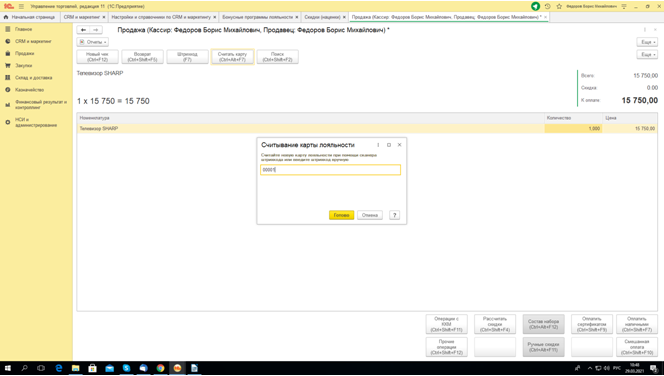Image resolution: width=664 pixels, height=376 pixels.
Task: Close the Бонусные программы лояльности tab
Action: 297,17
